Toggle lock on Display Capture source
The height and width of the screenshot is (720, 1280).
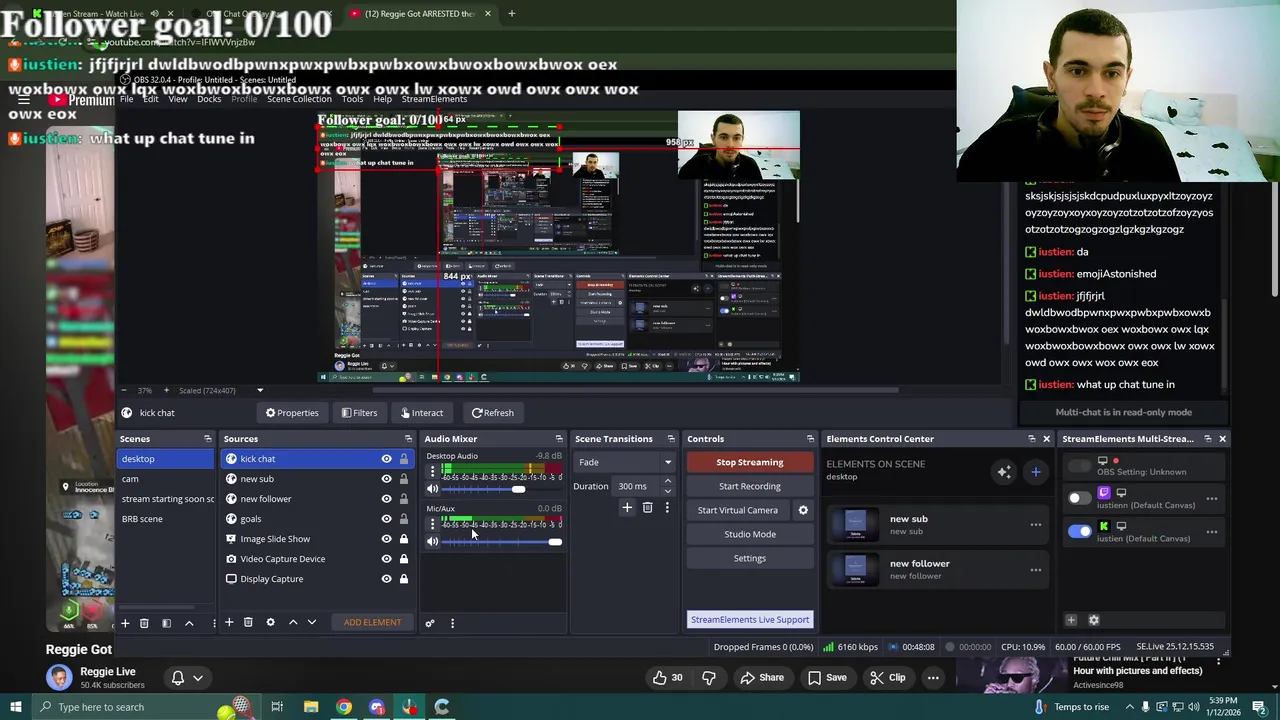pyautogui.click(x=404, y=579)
